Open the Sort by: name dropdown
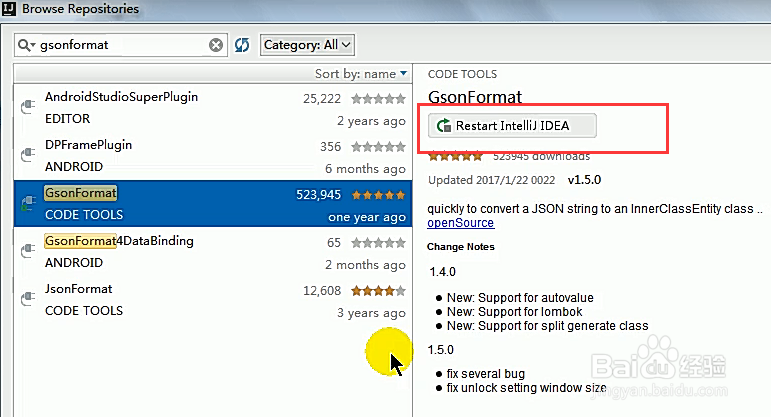 point(361,74)
